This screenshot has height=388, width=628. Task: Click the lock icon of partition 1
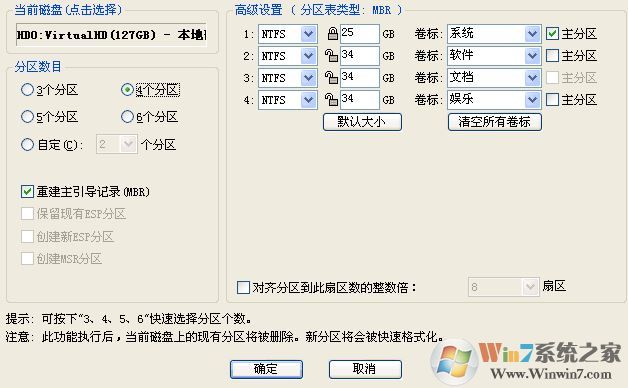pyautogui.click(x=332, y=34)
